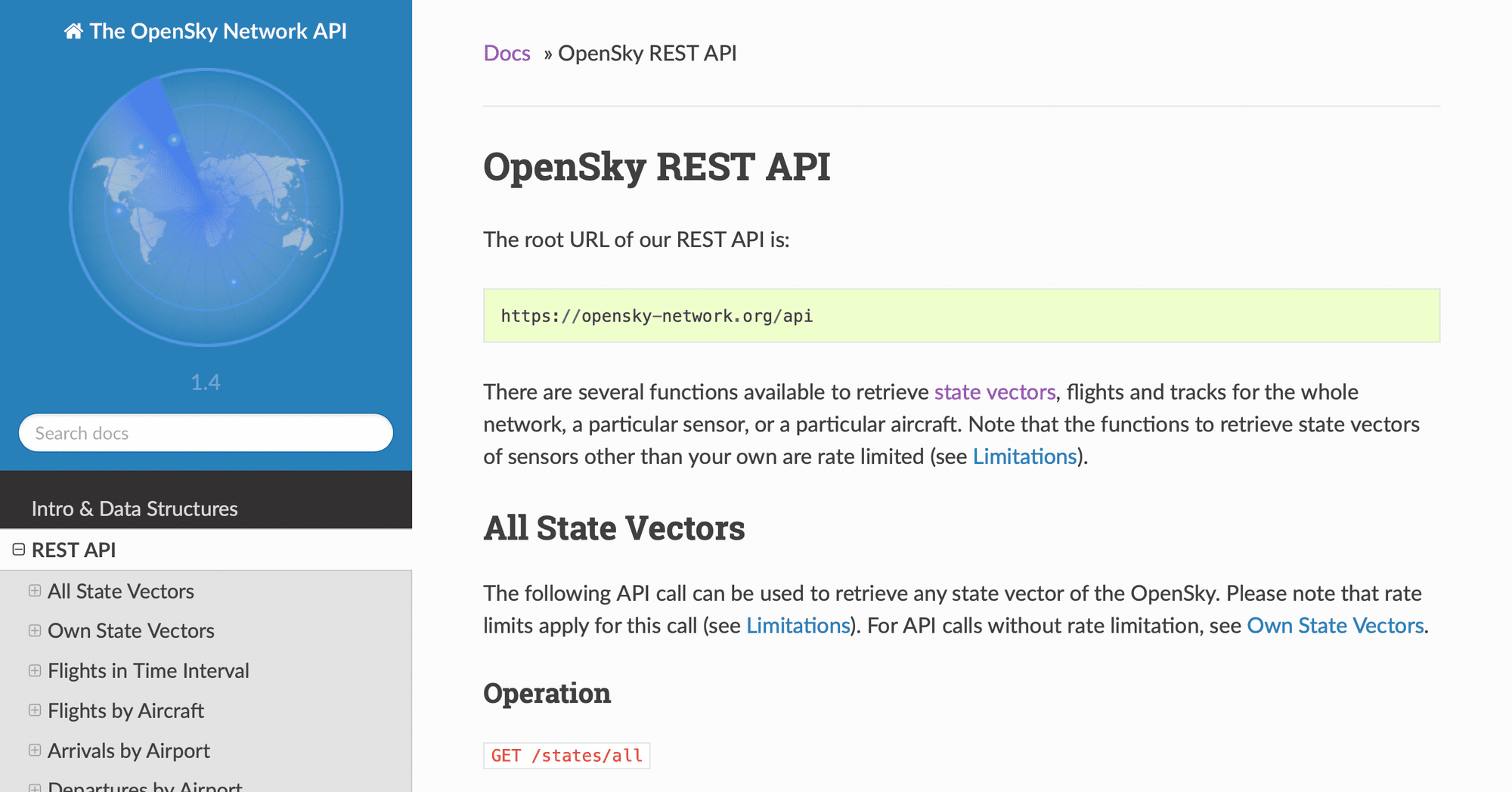Click the GET /states/all code snippet

tap(567, 756)
